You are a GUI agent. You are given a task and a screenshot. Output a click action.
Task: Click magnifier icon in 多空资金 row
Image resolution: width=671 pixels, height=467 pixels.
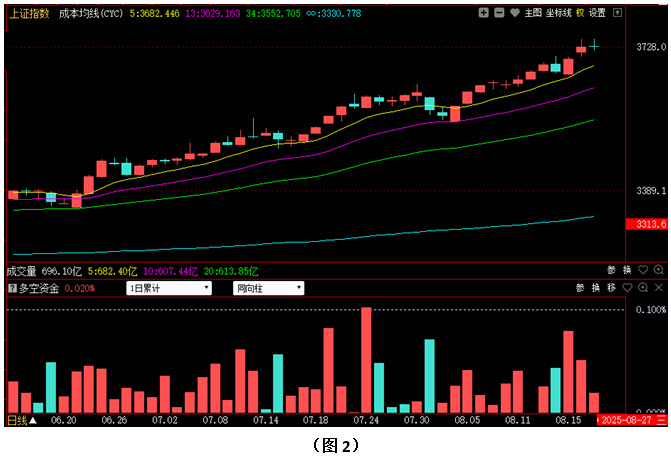point(643,288)
